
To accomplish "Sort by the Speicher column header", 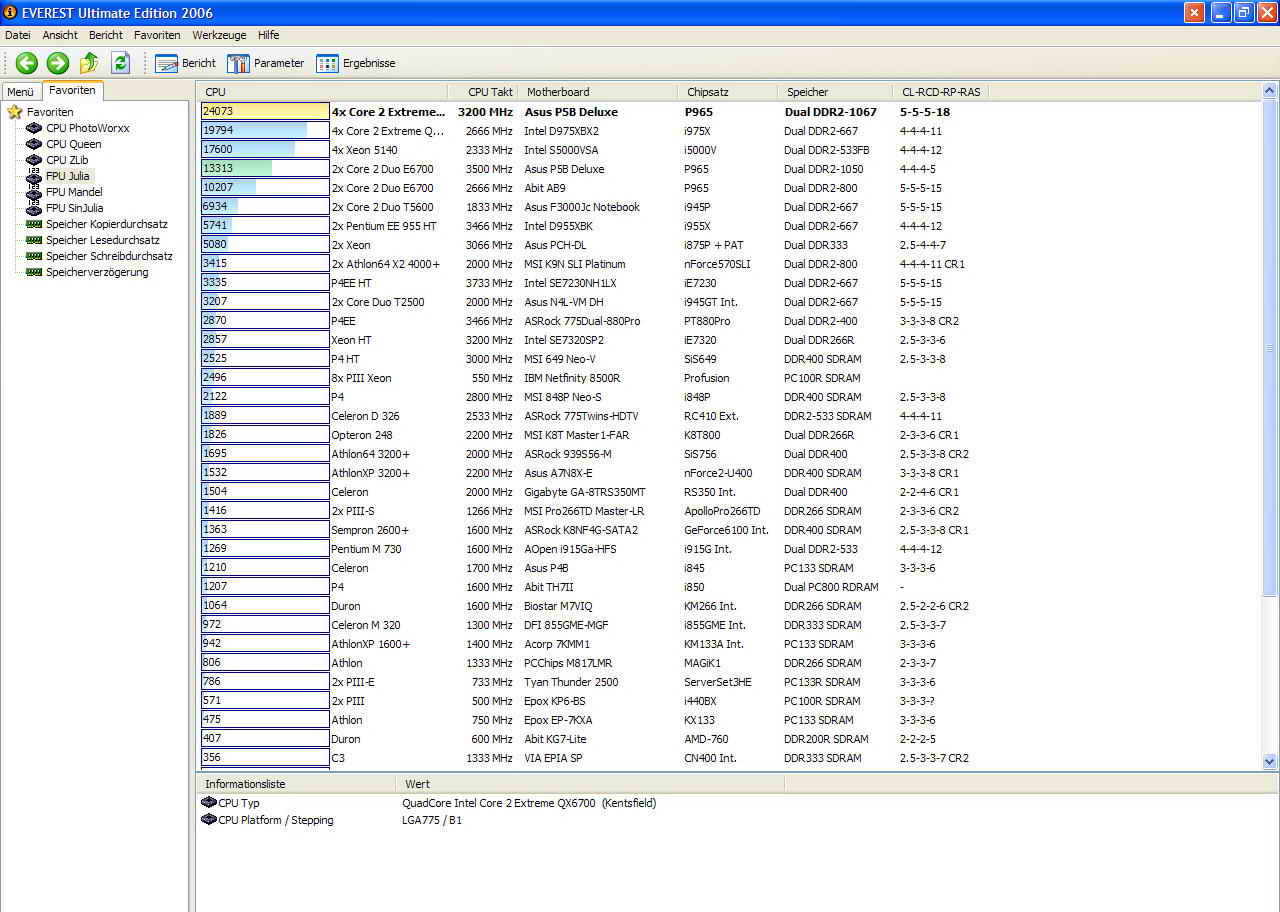I will click(836, 92).
